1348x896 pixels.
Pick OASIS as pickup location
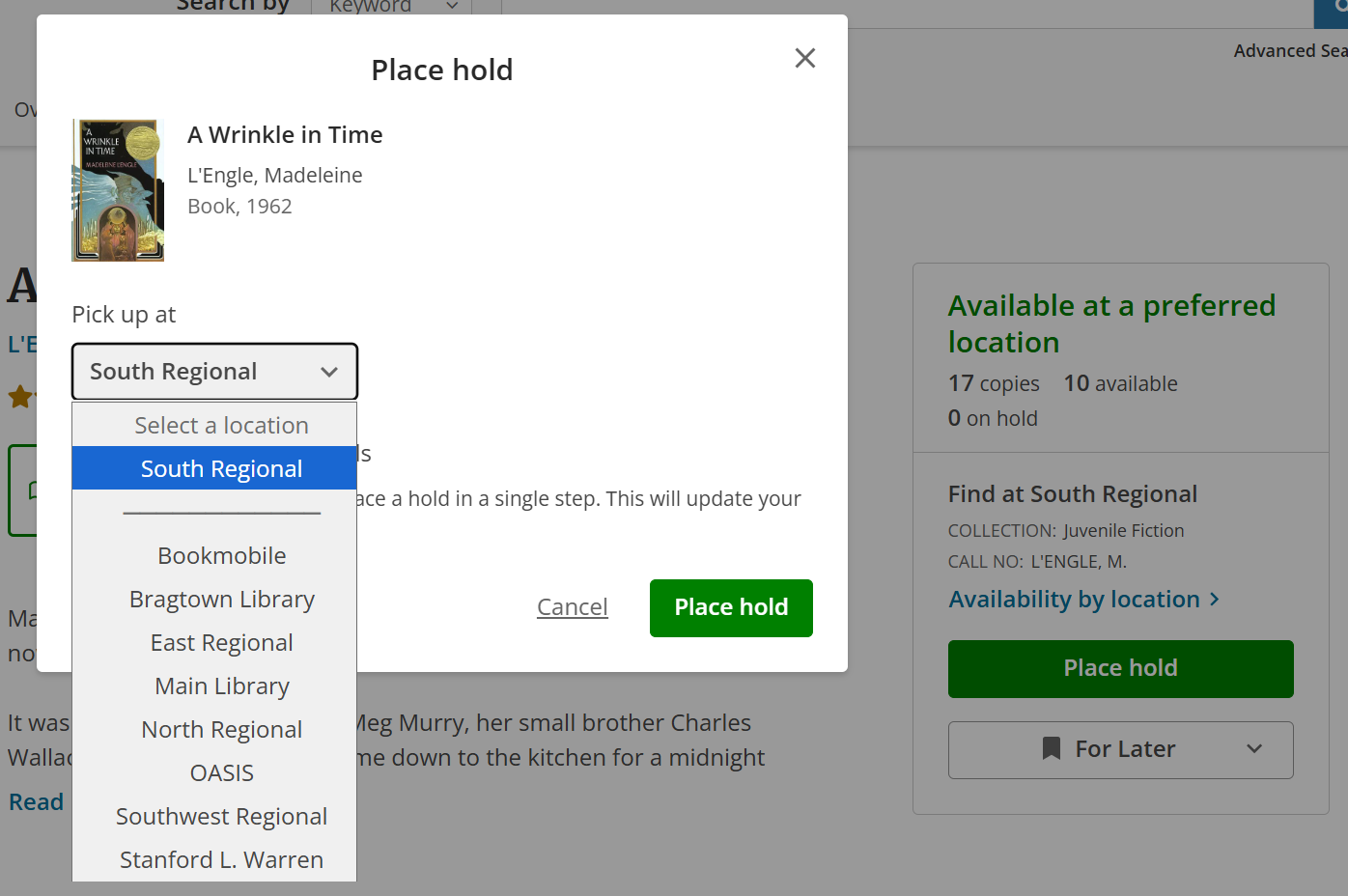tap(221, 773)
